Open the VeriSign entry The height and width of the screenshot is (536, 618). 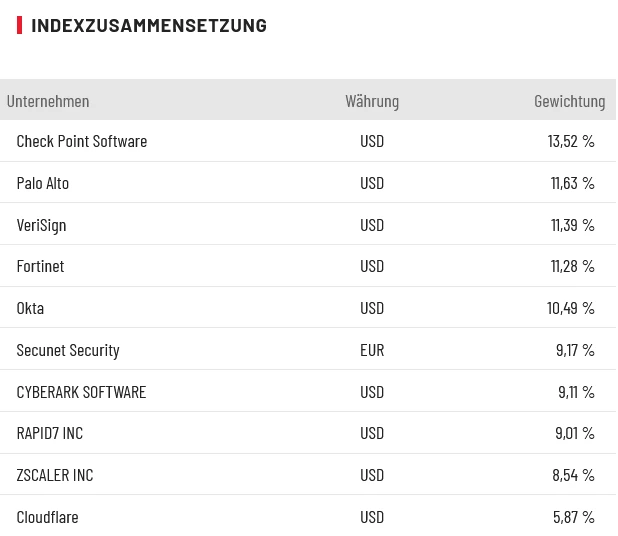[41, 225]
